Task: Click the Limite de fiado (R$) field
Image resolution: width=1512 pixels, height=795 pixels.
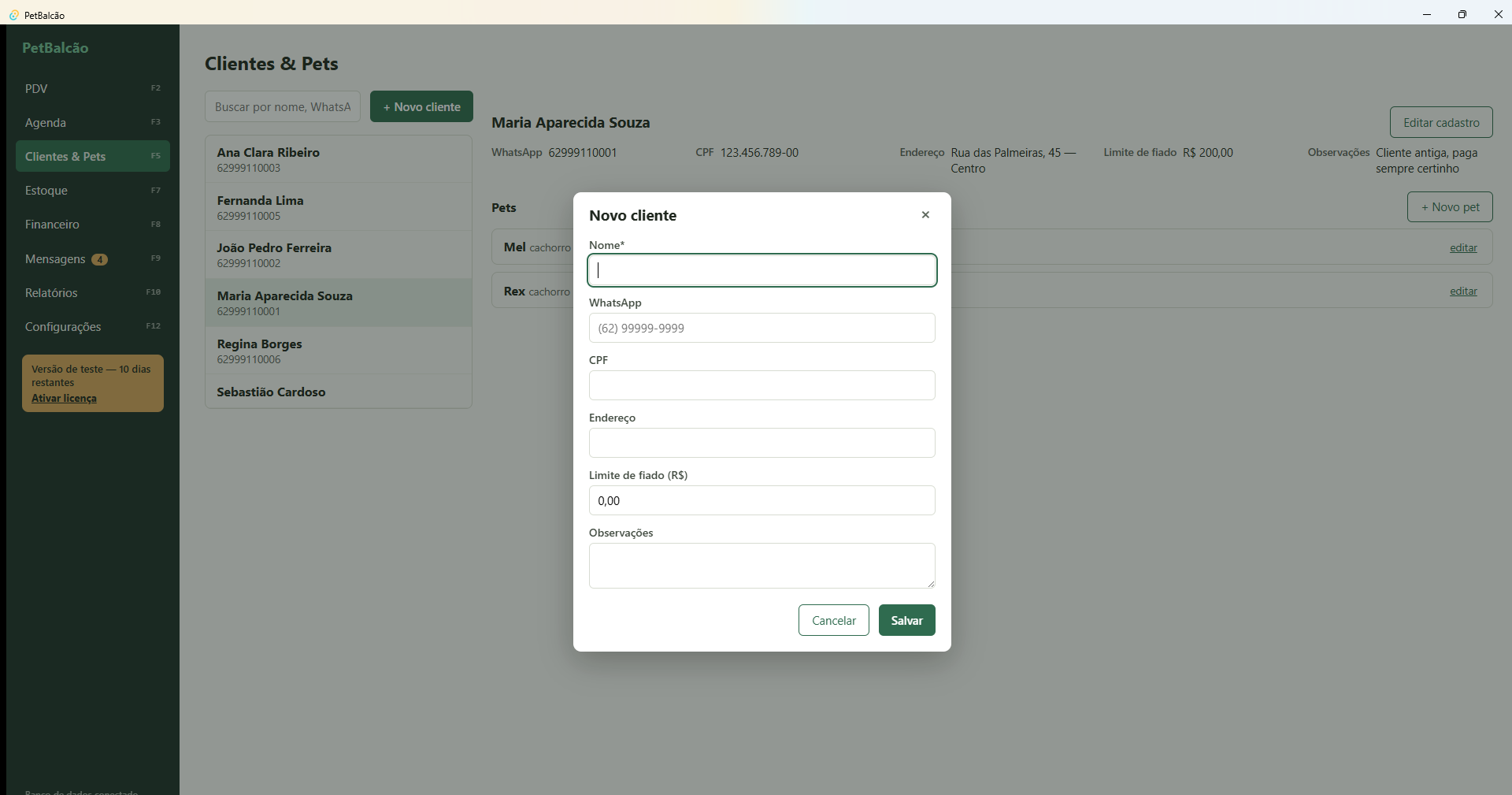Action: coord(762,500)
